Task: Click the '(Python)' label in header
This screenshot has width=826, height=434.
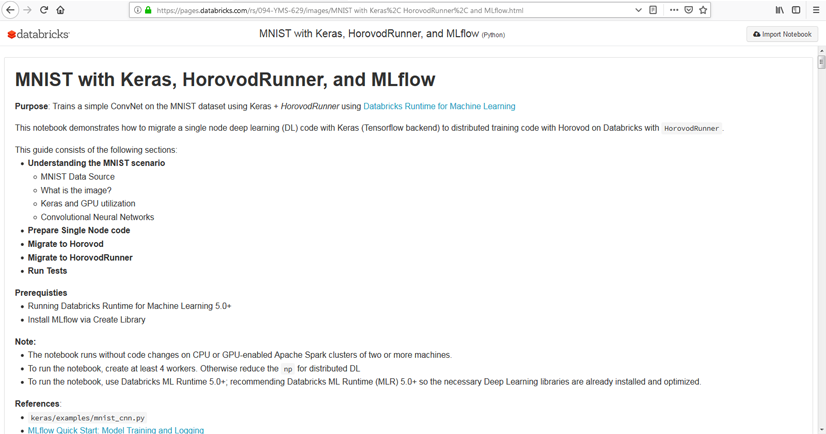Action: pyautogui.click(x=493, y=35)
